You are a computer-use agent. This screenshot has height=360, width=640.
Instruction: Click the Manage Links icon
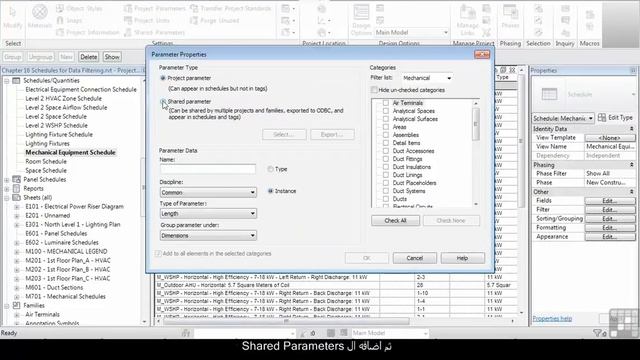pyautogui.click(x=467, y=13)
